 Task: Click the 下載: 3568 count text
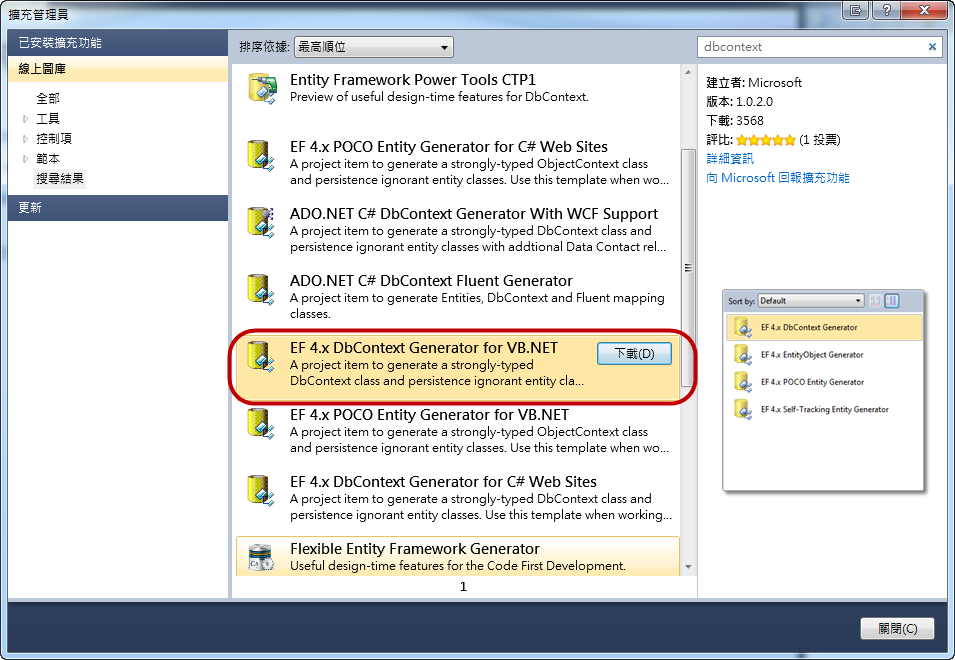tap(735, 121)
